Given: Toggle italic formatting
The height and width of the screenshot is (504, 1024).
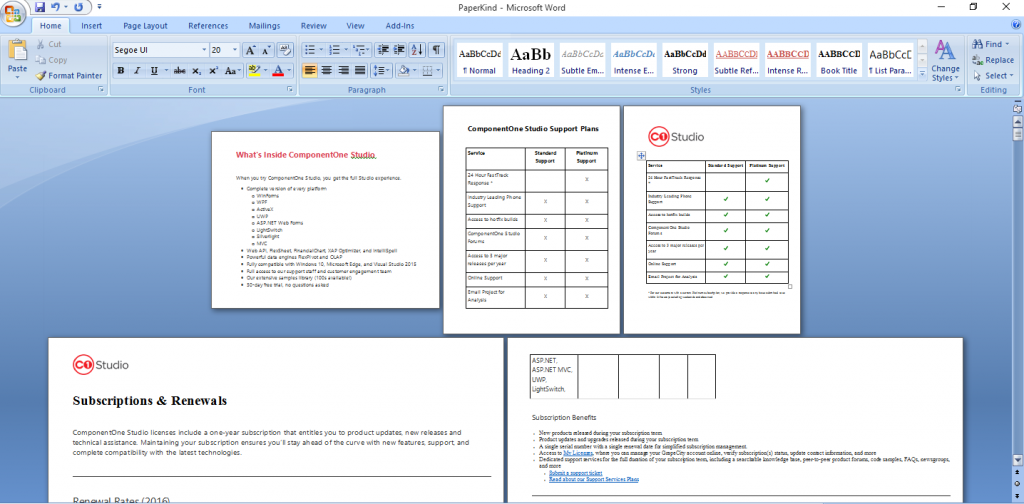Looking at the screenshot, I should coord(137,71).
